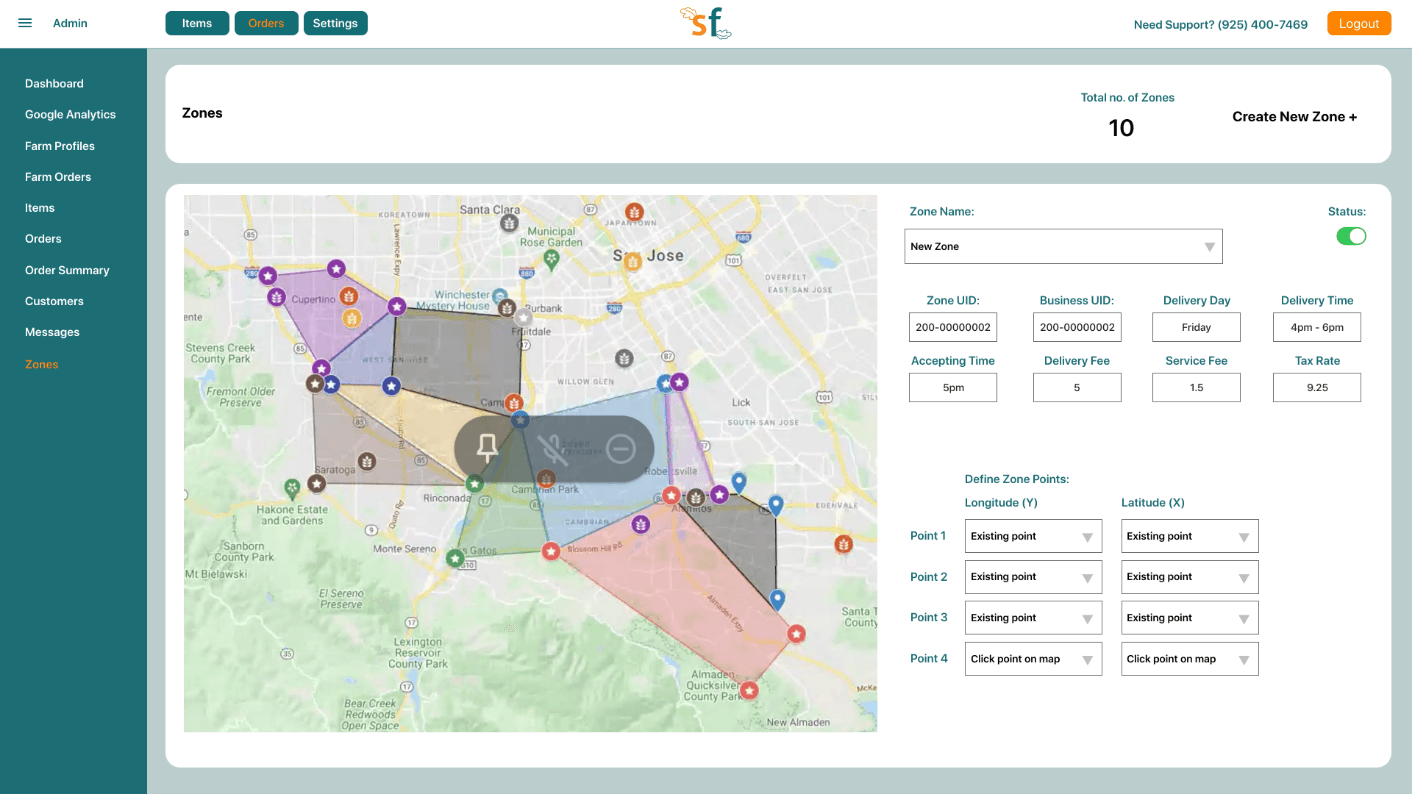Select orange wheat marker below Edenvale
Image resolution: width=1412 pixels, height=794 pixels.
click(x=843, y=544)
